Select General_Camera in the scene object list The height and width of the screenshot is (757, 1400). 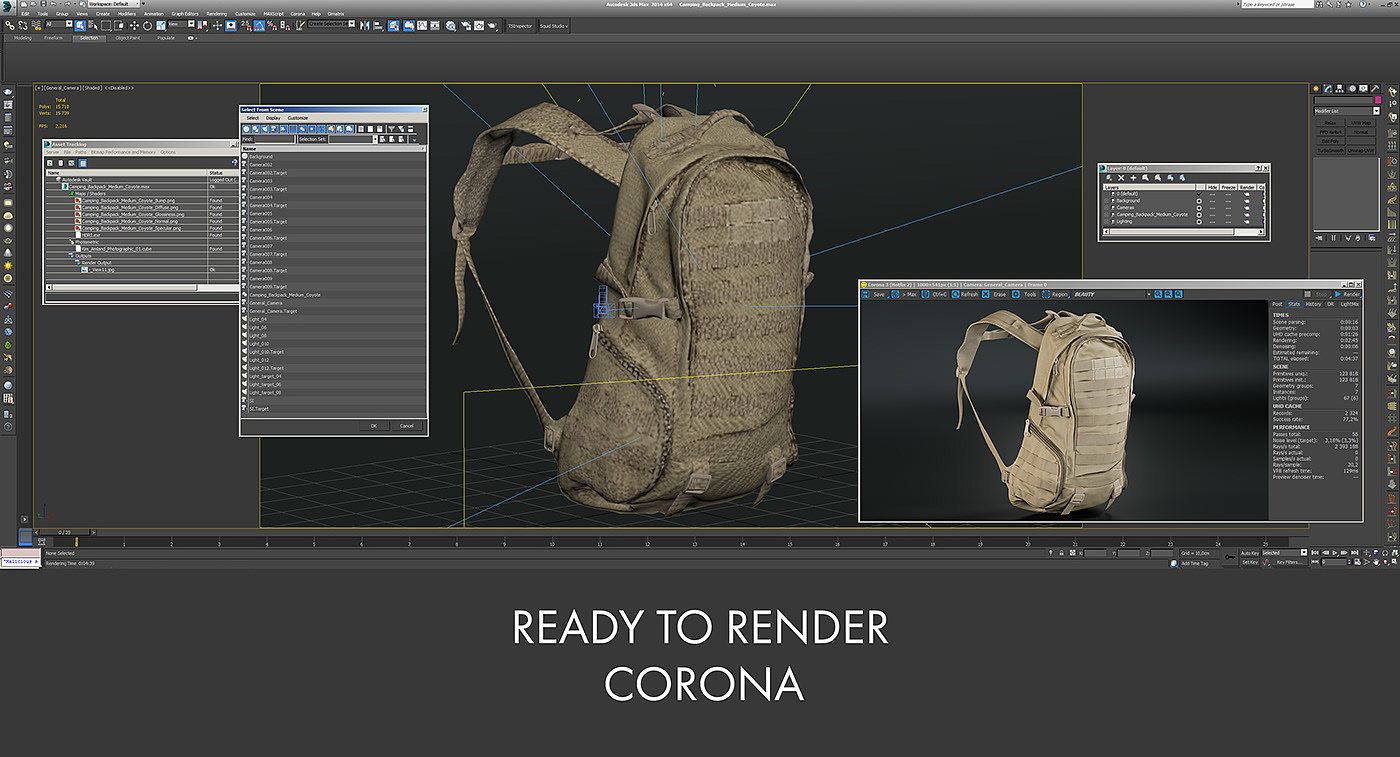tap(265, 303)
